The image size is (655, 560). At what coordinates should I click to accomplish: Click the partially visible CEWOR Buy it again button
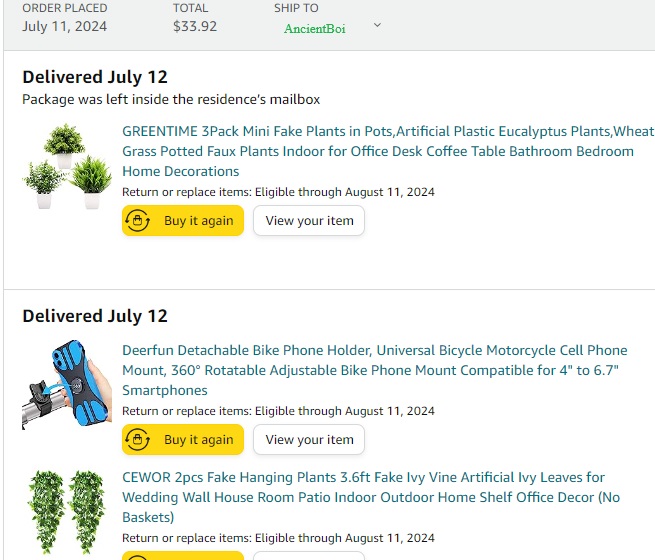(x=183, y=556)
